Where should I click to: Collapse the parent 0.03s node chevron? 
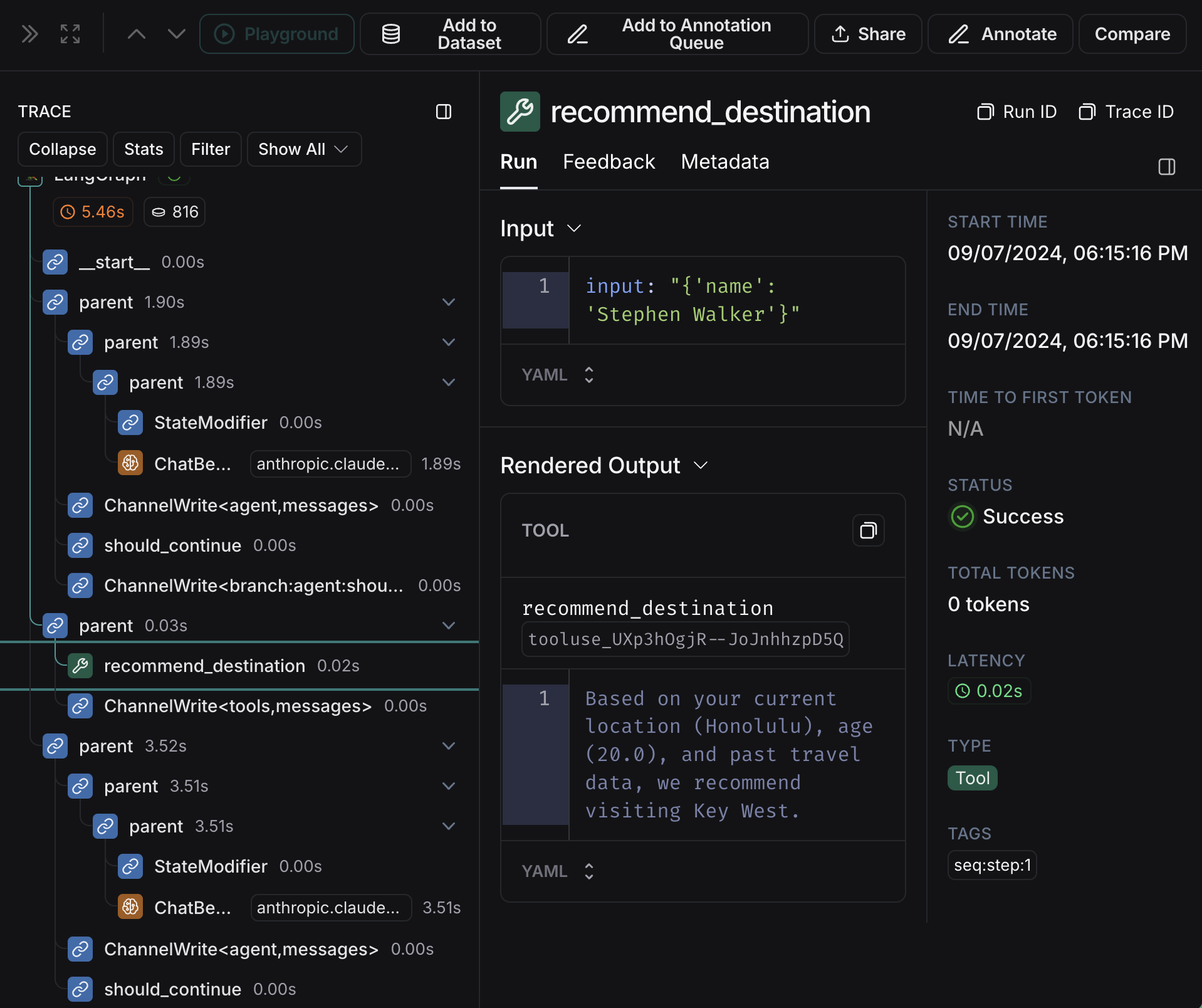pos(449,626)
